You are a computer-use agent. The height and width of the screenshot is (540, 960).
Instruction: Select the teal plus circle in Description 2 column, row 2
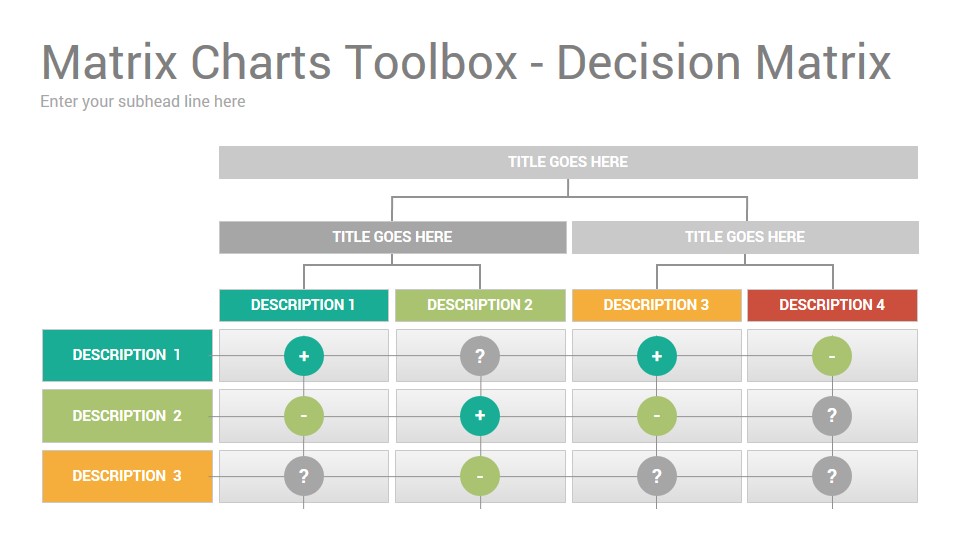tap(480, 416)
